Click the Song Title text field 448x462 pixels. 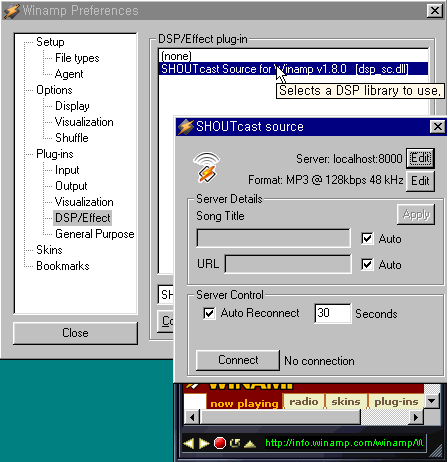coord(274,238)
